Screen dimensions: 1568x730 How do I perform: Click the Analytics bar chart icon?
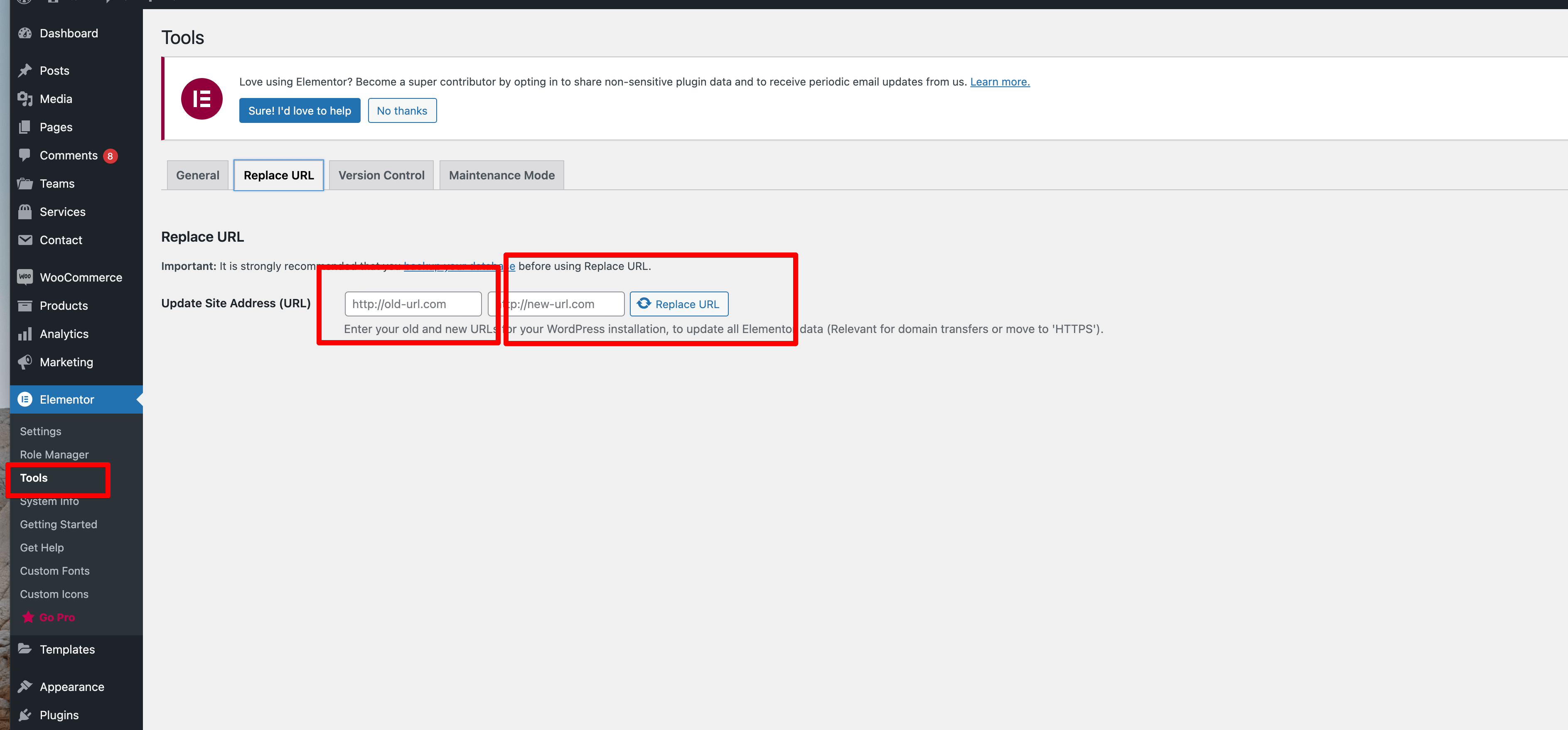click(25, 334)
